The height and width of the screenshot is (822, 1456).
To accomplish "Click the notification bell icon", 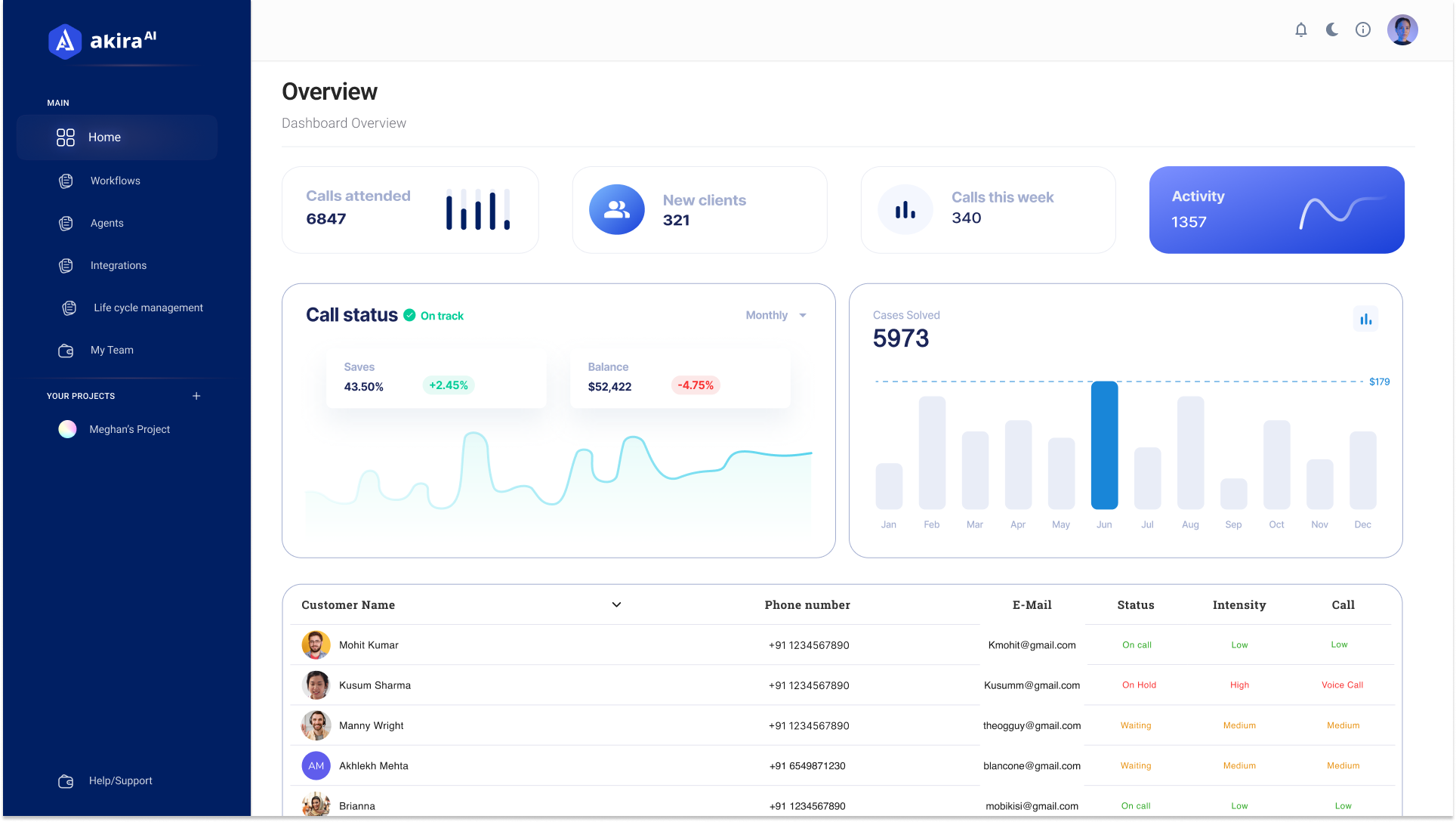I will [1300, 30].
